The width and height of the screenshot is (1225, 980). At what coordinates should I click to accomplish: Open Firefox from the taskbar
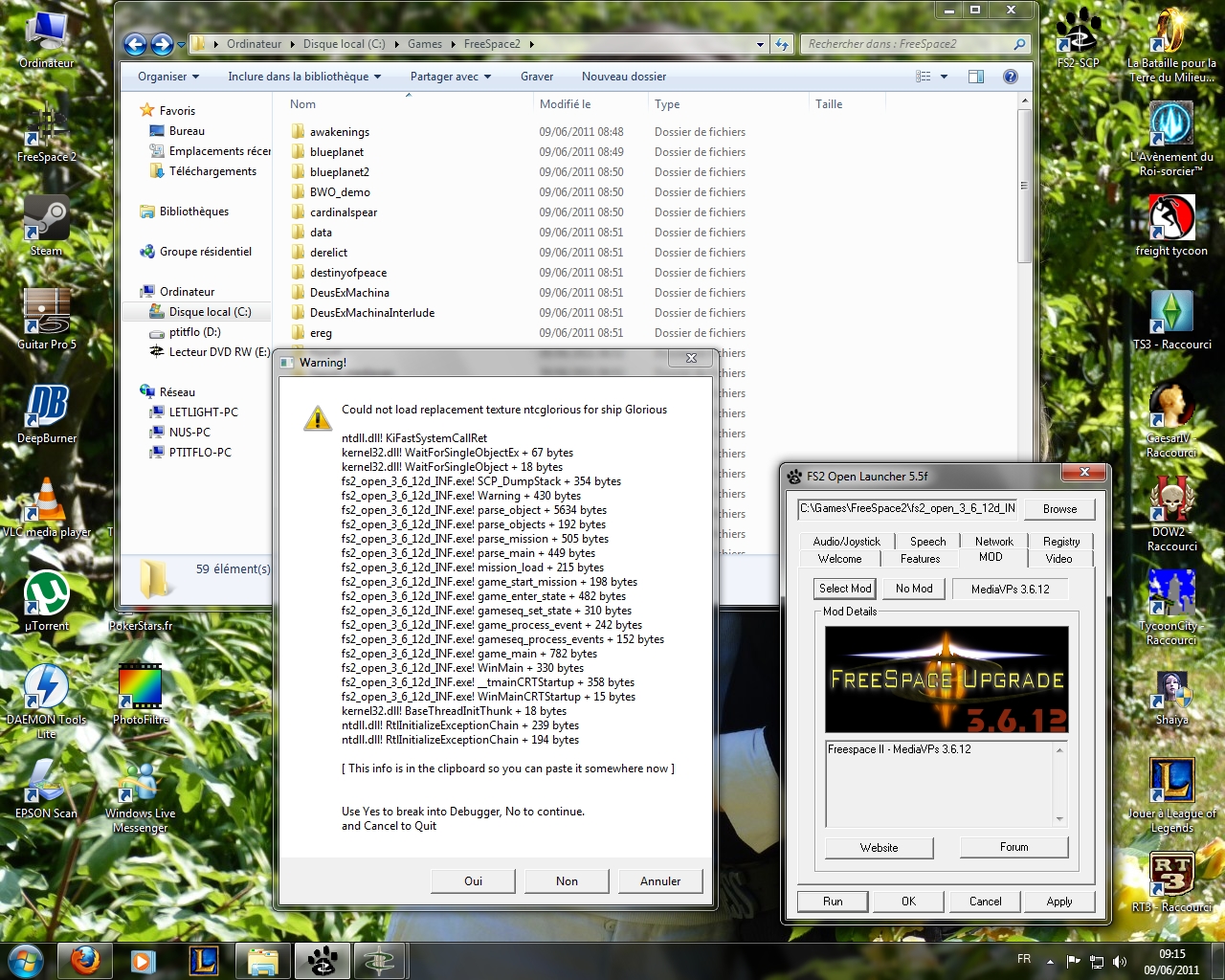(x=85, y=960)
